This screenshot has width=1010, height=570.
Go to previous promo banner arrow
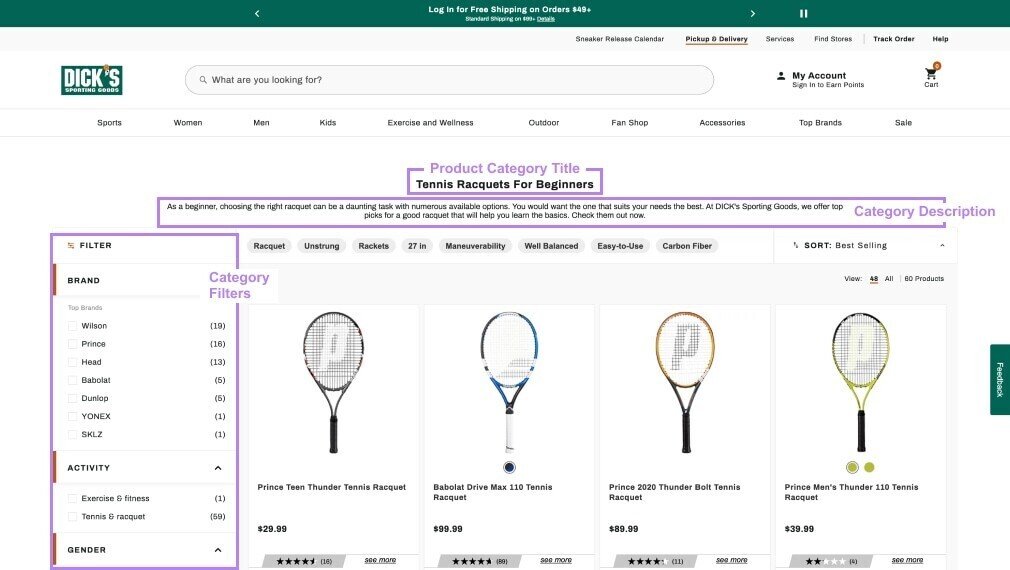coord(257,14)
